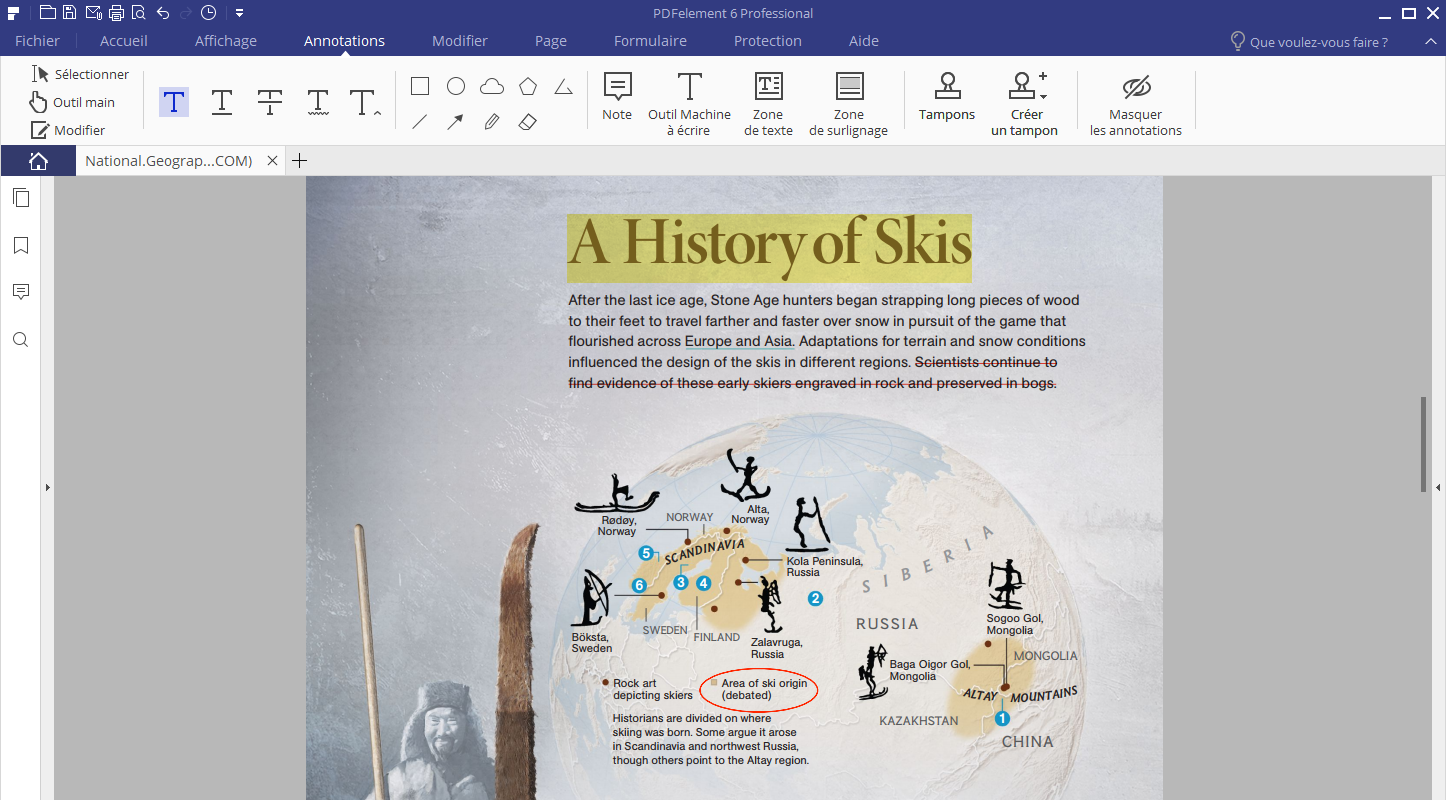Choose the Zone de surlignage tool
This screenshot has width=1446, height=800.
pyautogui.click(x=849, y=104)
